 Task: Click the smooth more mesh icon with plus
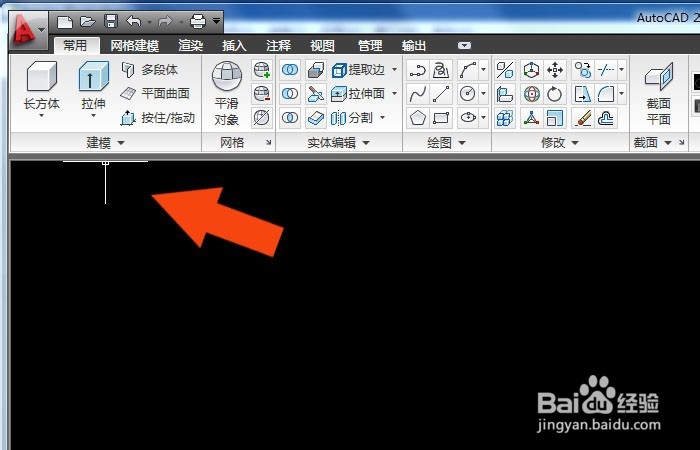click(x=262, y=70)
